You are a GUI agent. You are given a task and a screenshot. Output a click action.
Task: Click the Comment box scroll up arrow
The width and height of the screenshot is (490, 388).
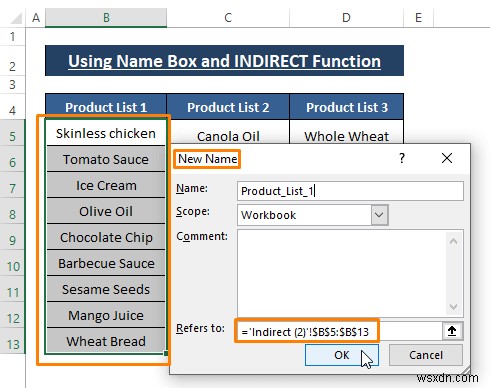[x=453, y=241]
